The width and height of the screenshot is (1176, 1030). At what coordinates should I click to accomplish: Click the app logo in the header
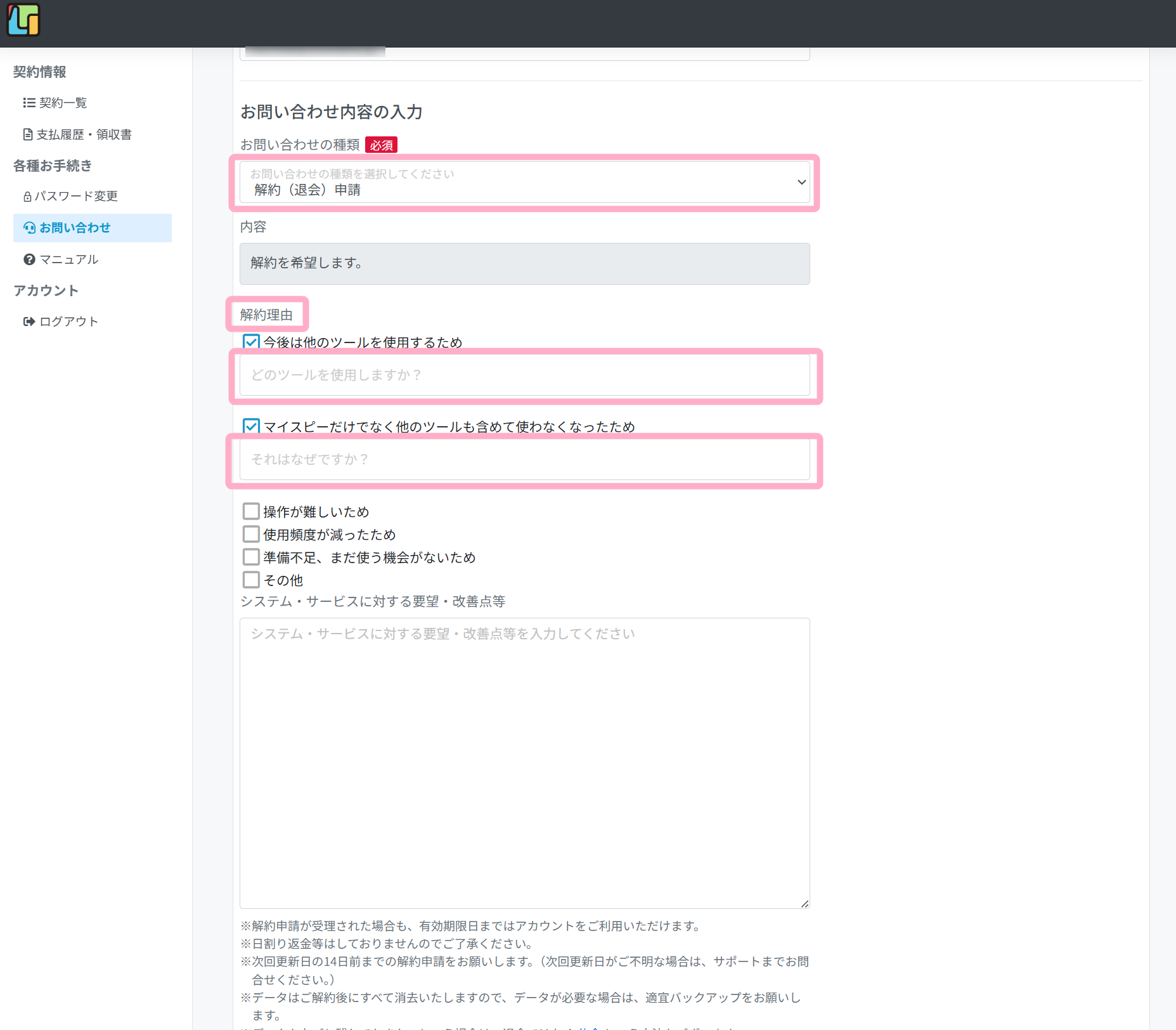(23, 20)
